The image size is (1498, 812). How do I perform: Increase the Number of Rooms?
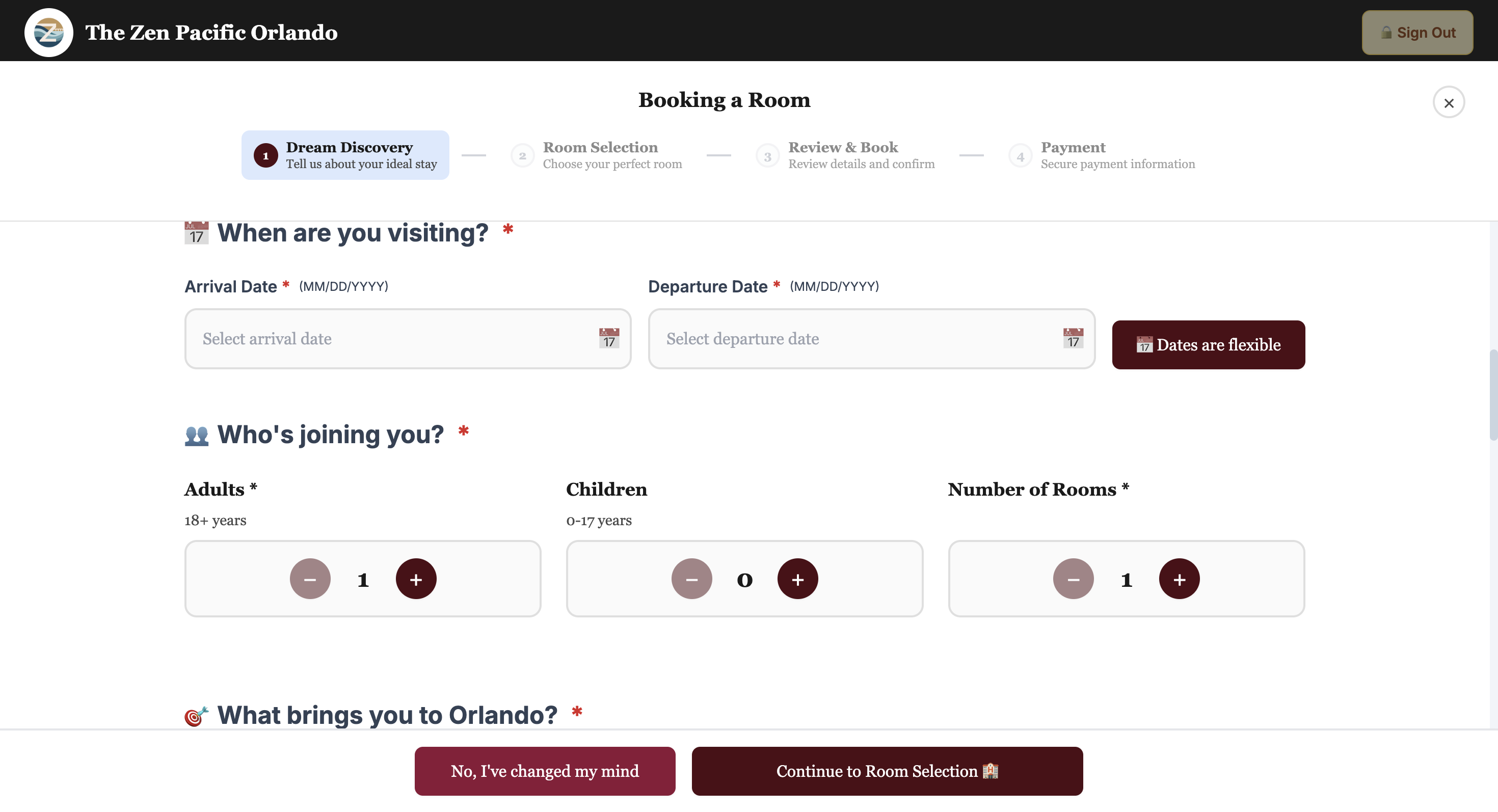point(1180,578)
